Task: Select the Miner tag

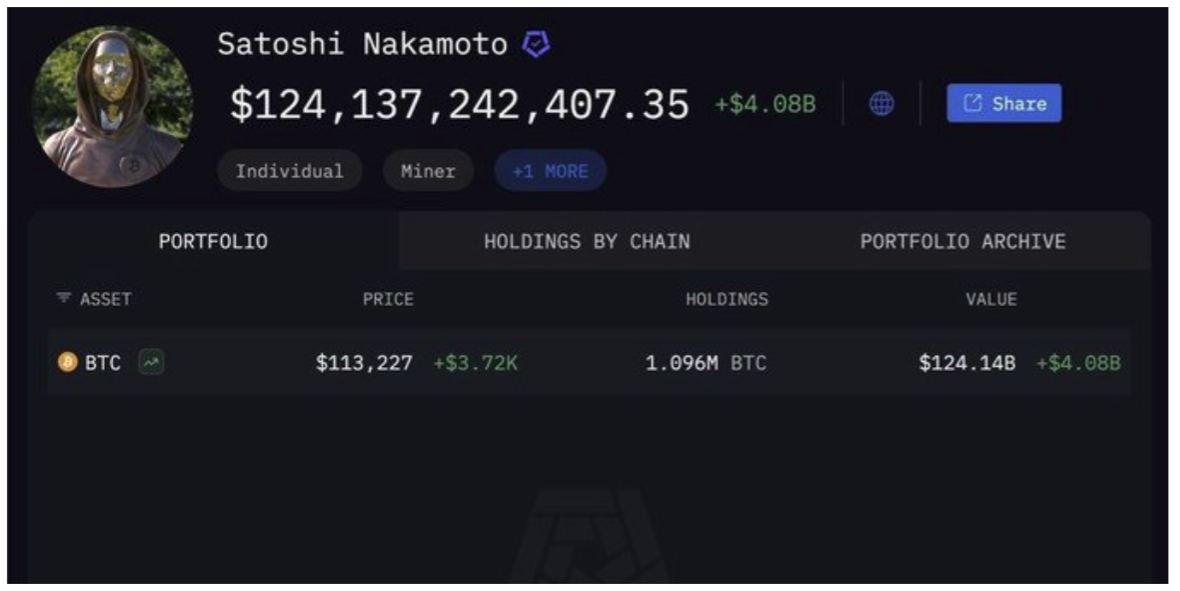Action: click(428, 171)
